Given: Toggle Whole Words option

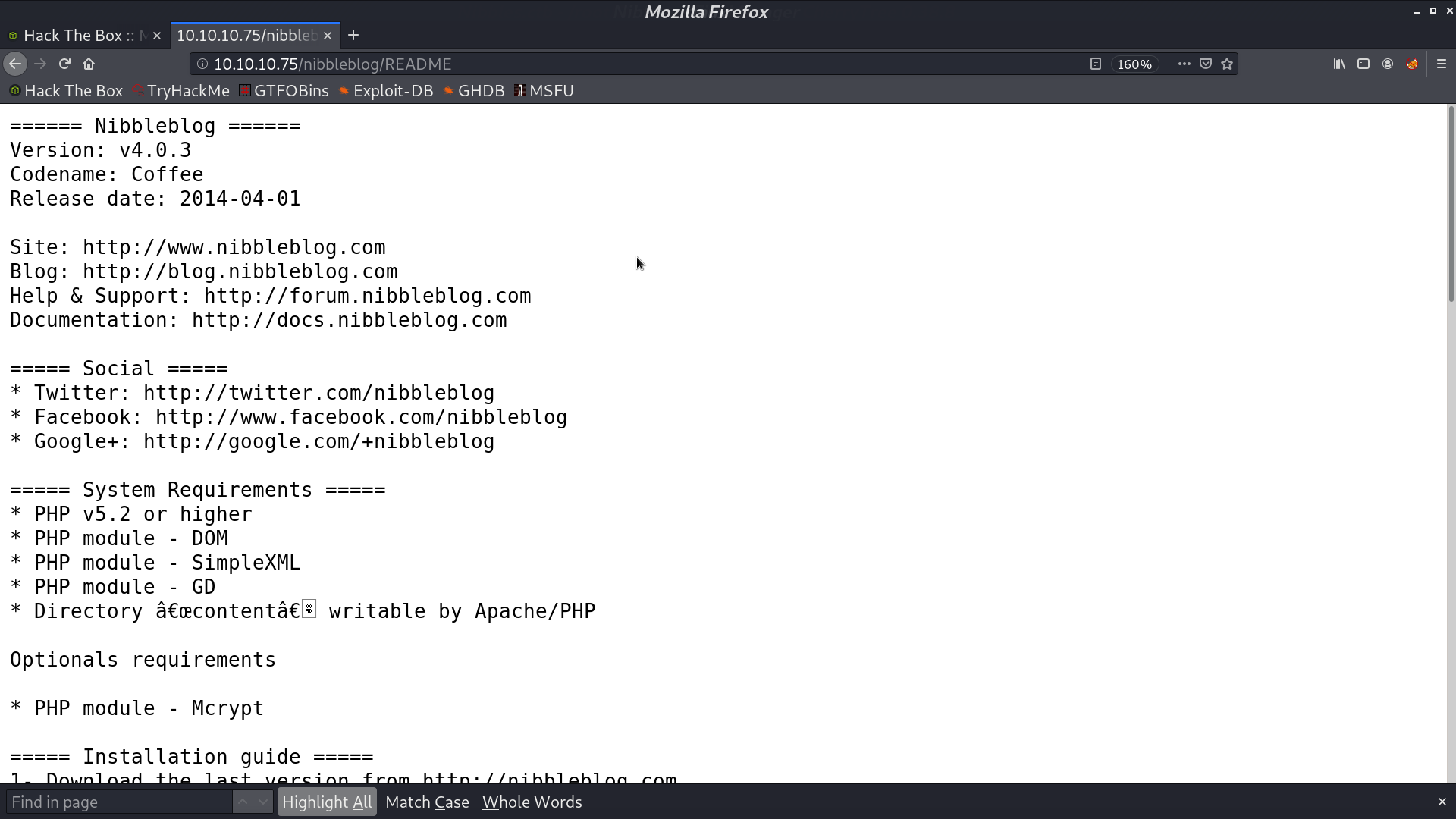Looking at the screenshot, I should pyautogui.click(x=532, y=802).
